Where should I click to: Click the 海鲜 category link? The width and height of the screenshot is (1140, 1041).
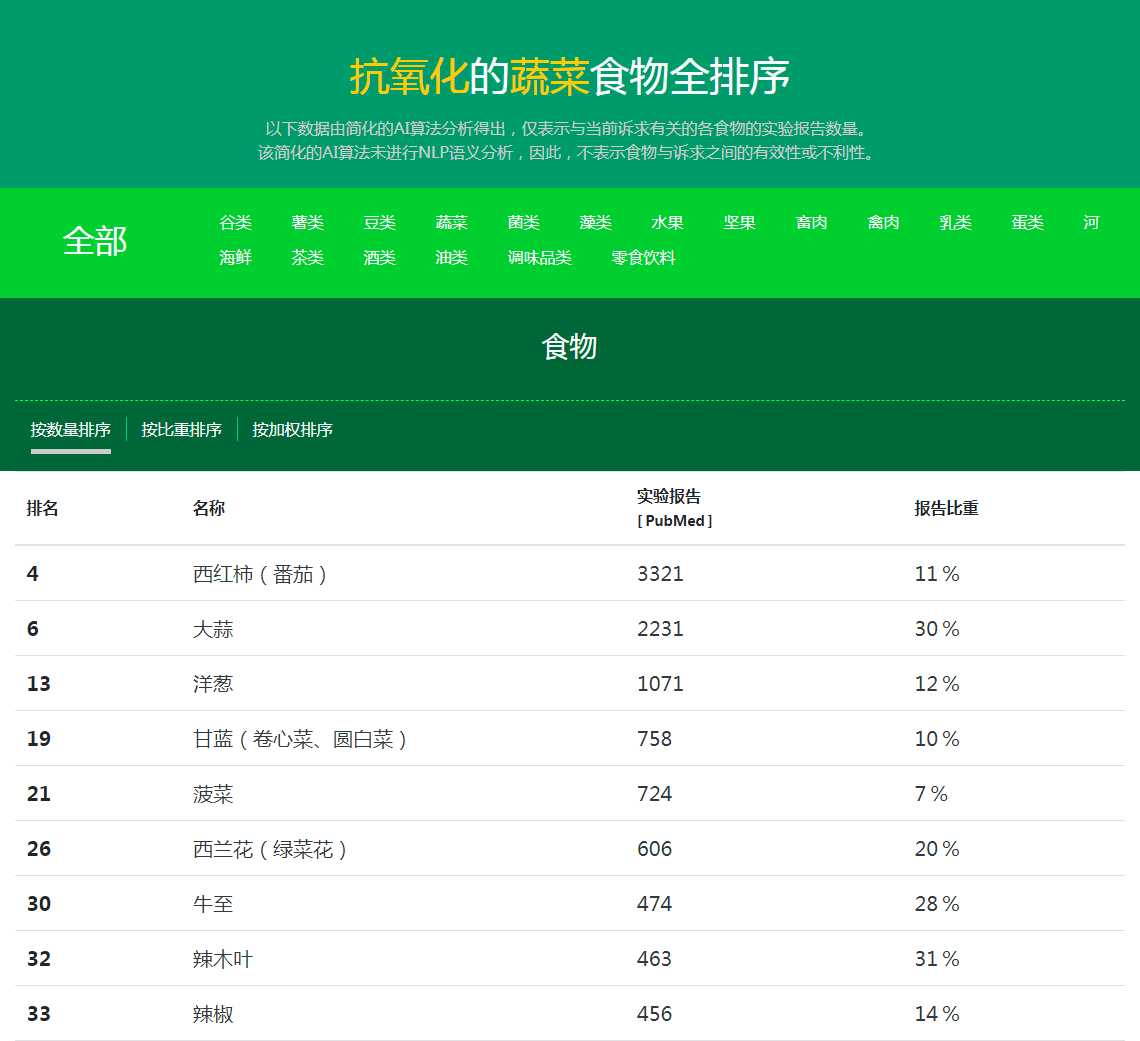(x=235, y=258)
